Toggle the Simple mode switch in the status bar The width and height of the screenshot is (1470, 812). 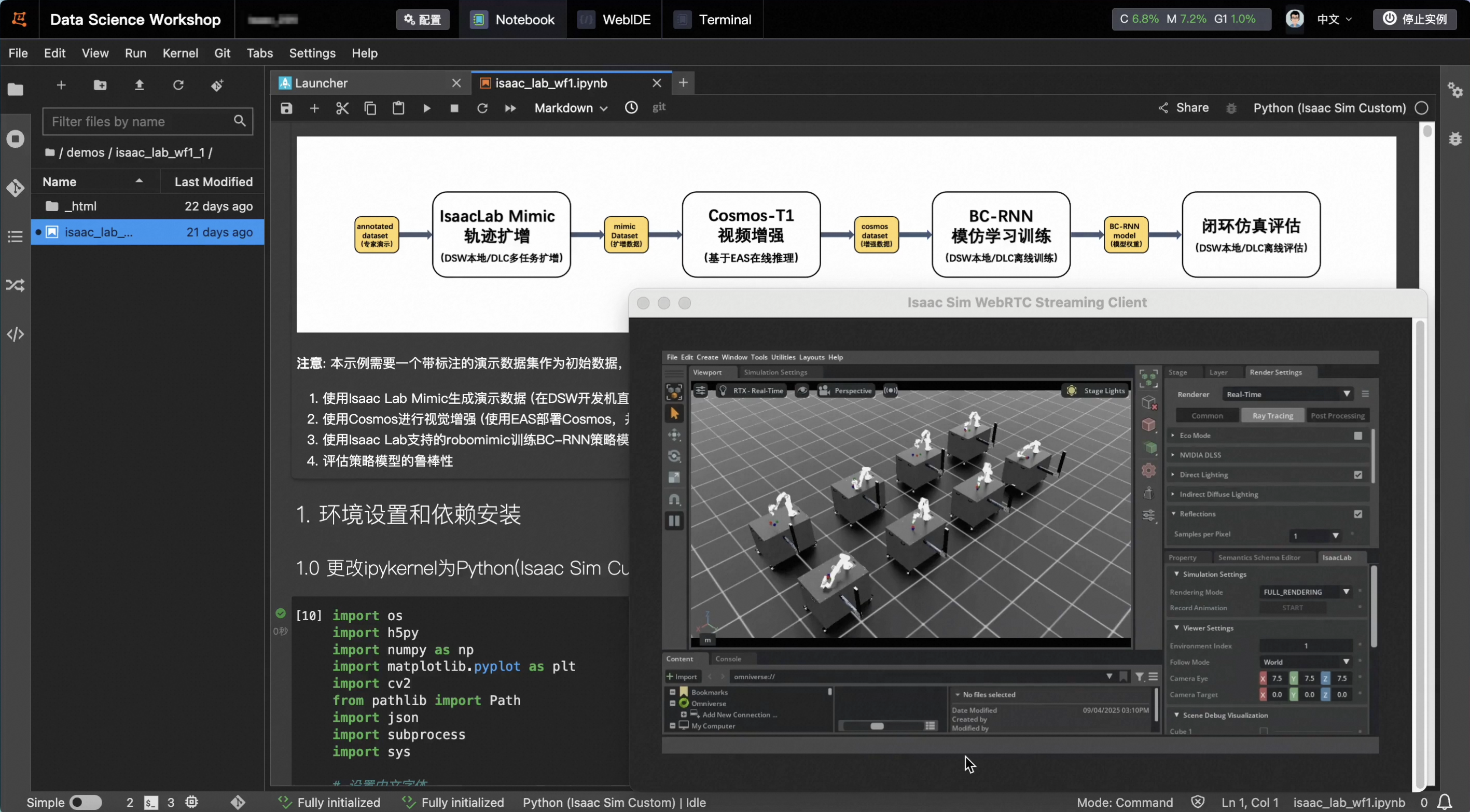pyautogui.click(x=86, y=802)
